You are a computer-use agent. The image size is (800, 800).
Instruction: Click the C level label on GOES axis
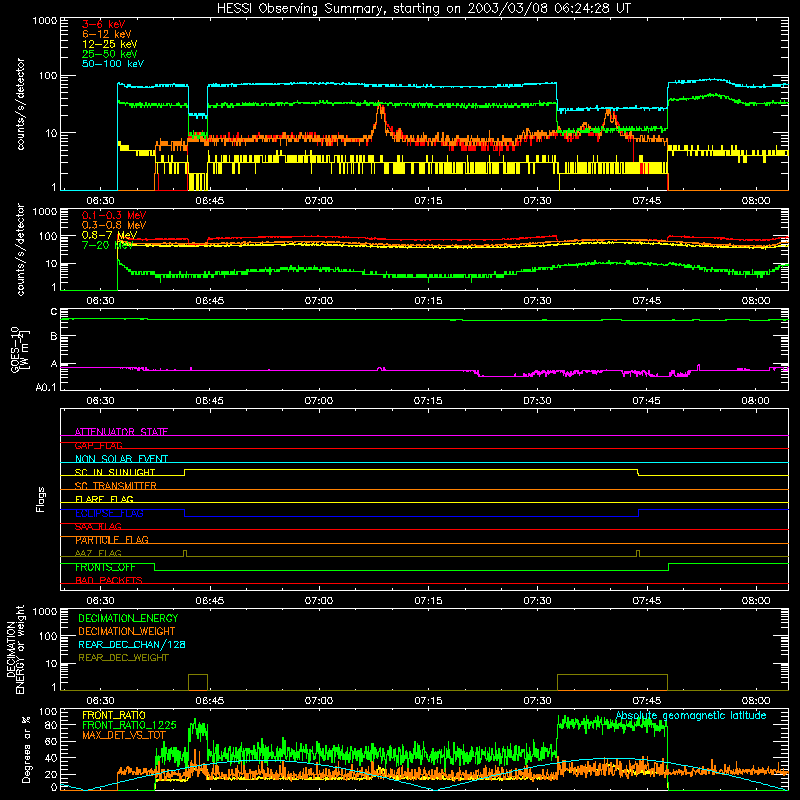tap(54, 312)
